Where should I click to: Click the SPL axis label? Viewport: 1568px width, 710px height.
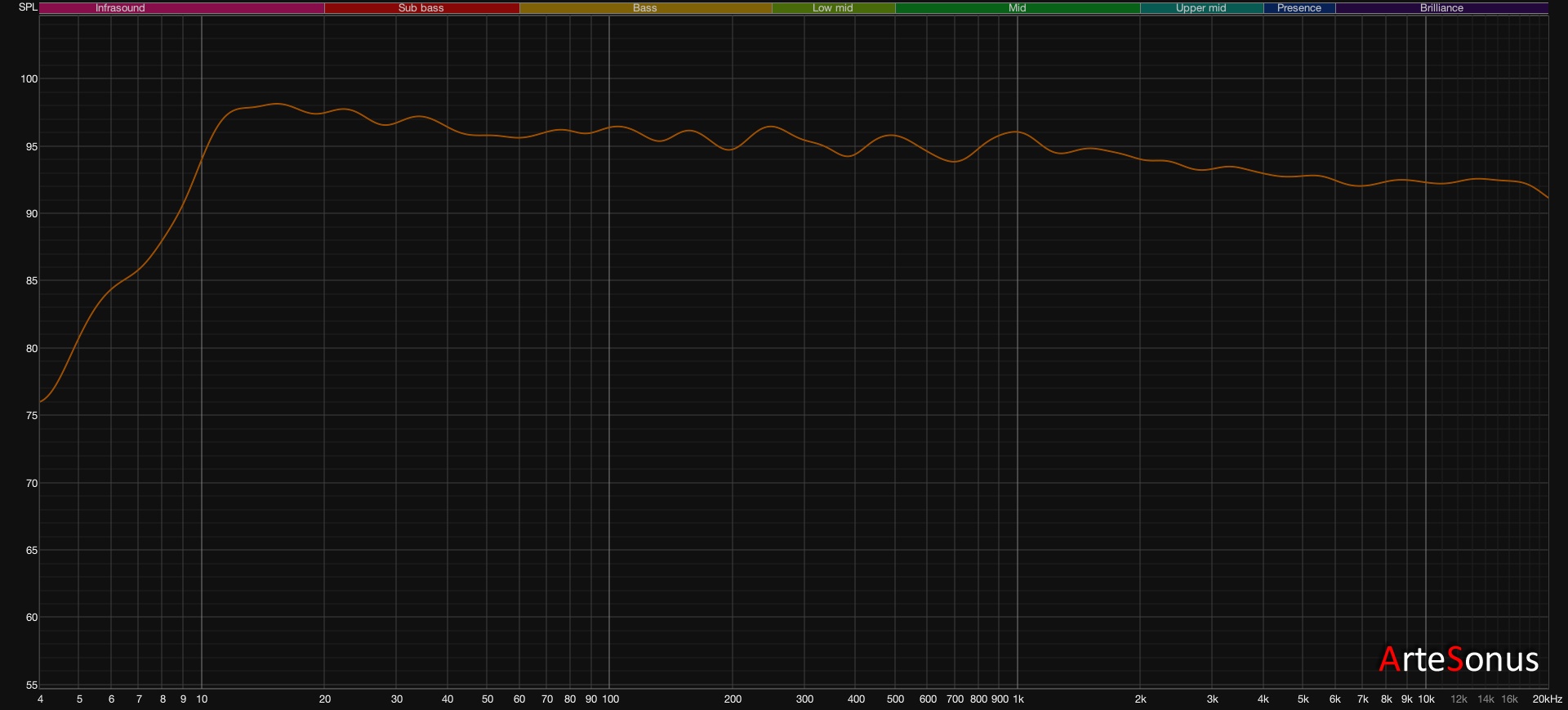click(28, 7)
